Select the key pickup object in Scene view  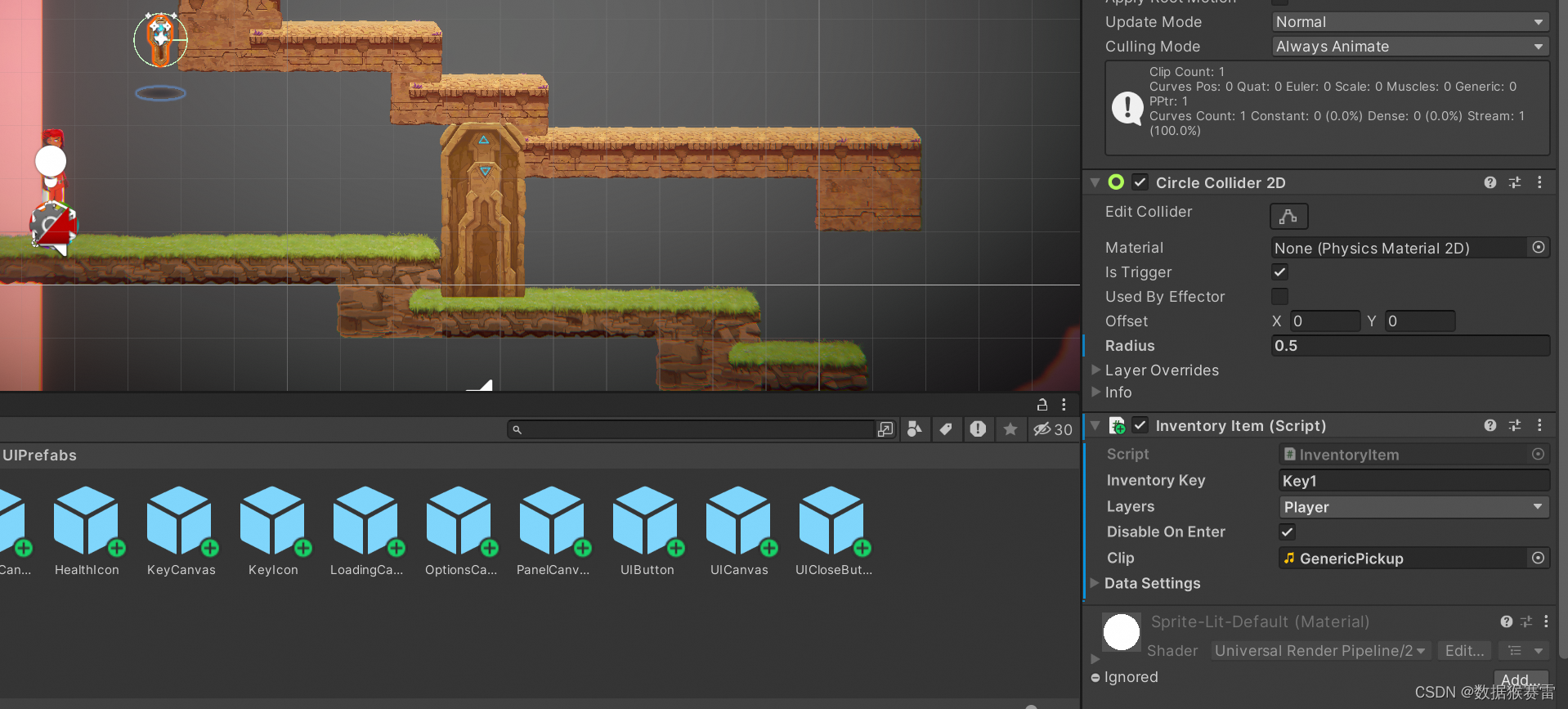pos(160,38)
